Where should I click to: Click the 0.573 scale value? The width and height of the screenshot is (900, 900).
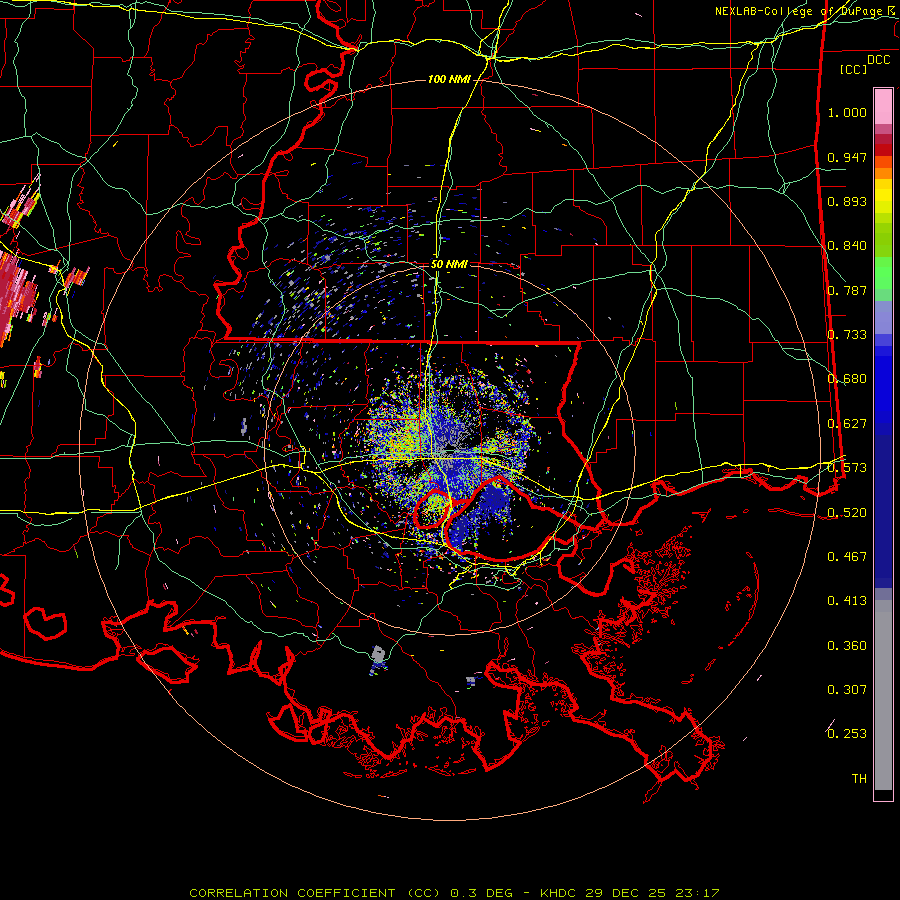coord(847,468)
